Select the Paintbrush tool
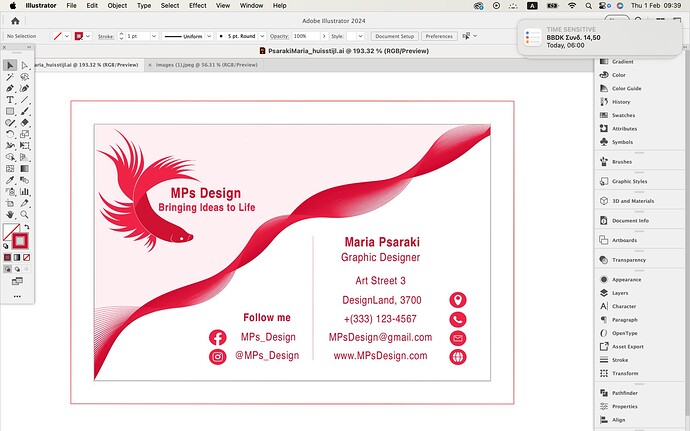690x431 pixels. click(25, 111)
